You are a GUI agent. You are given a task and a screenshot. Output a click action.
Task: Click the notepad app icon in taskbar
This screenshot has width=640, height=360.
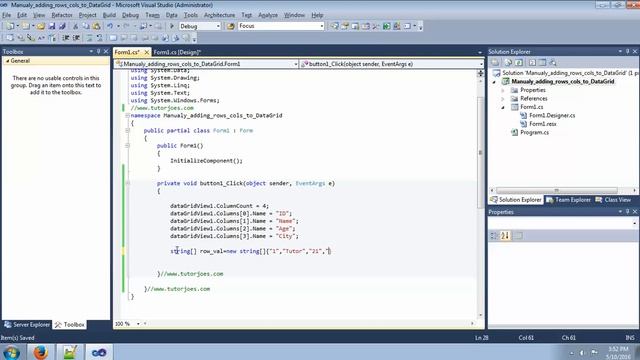tap(70, 352)
